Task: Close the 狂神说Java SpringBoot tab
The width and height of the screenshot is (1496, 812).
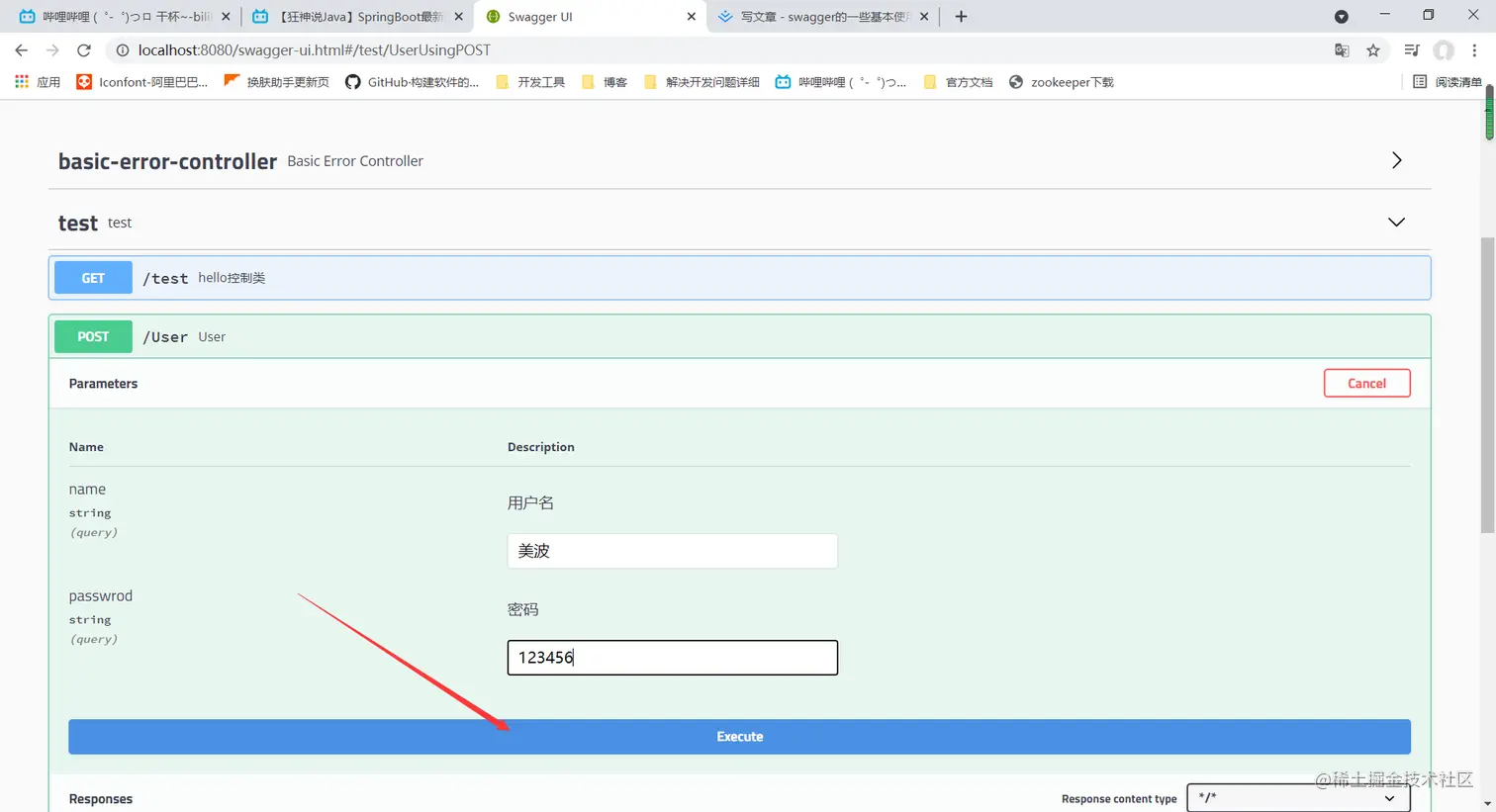Action: click(x=458, y=17)
